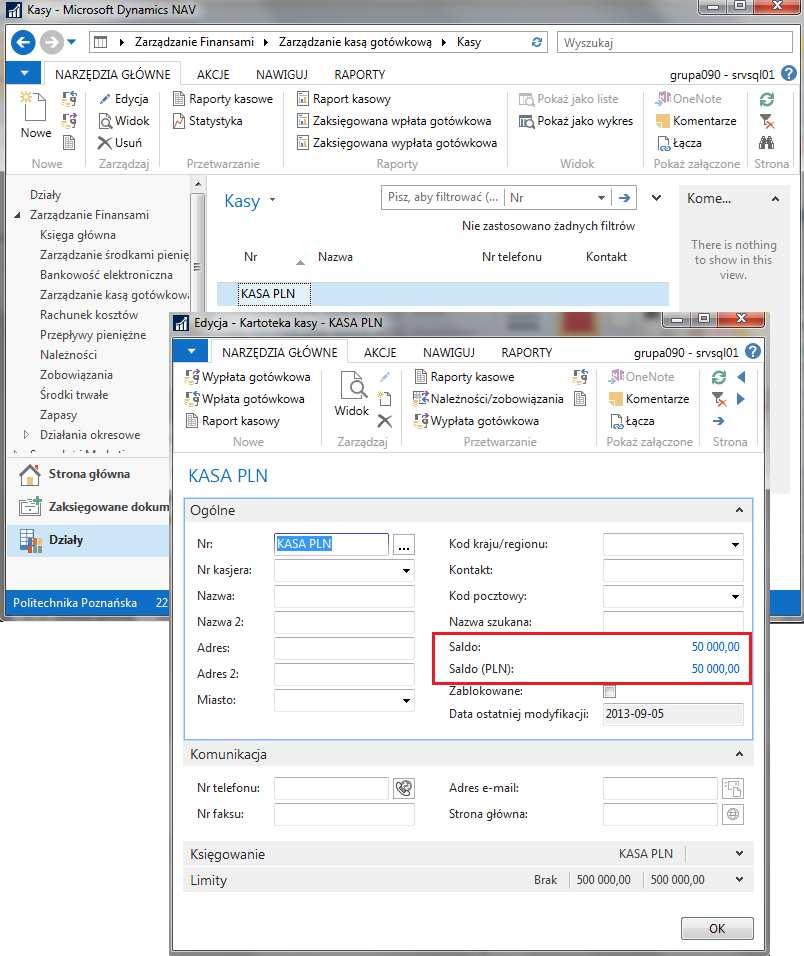Expand the Limity section
The height and width of the screenshot is (956, 804).
click(739, 879)
